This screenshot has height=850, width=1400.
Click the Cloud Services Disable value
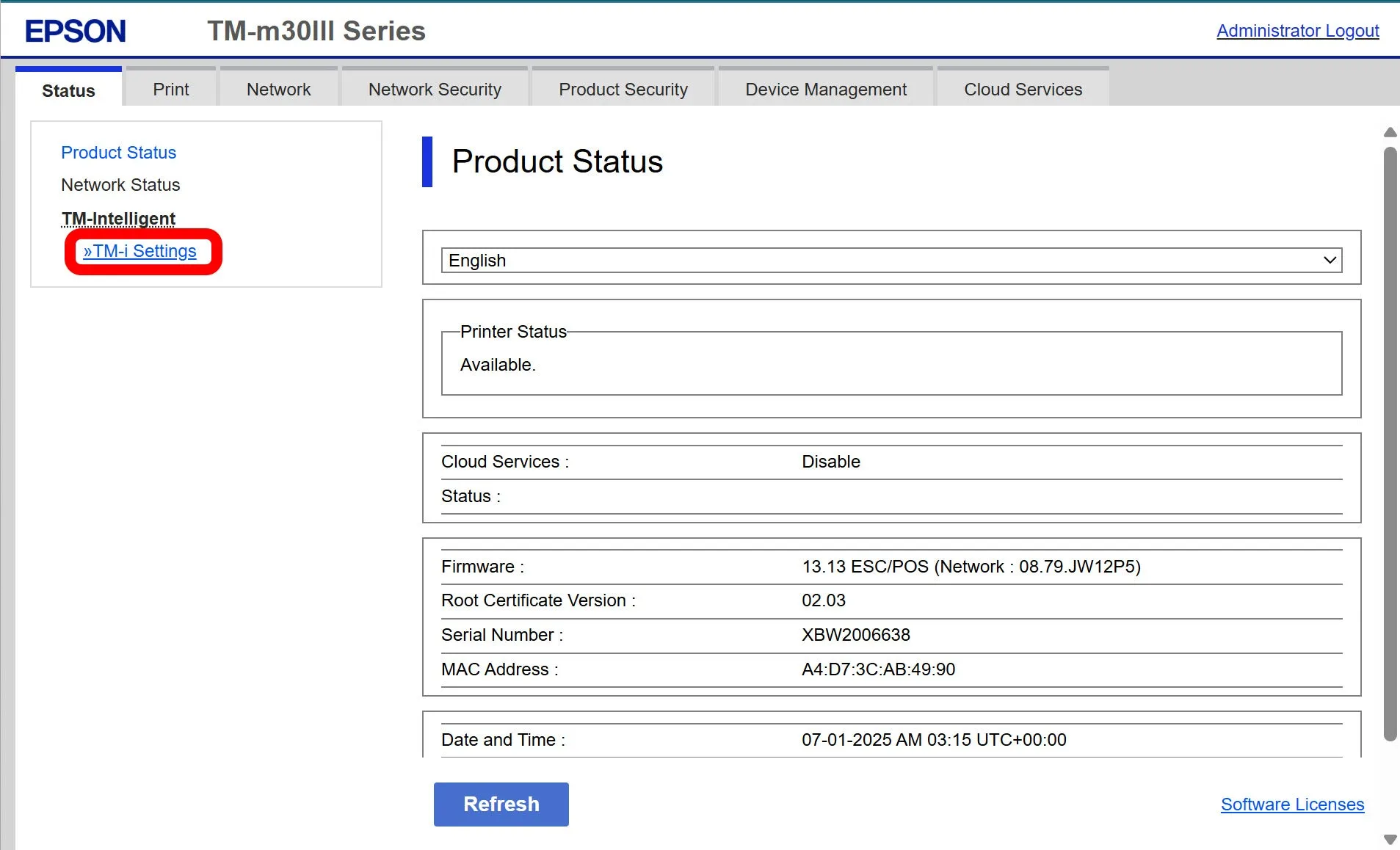click(831, 462)
